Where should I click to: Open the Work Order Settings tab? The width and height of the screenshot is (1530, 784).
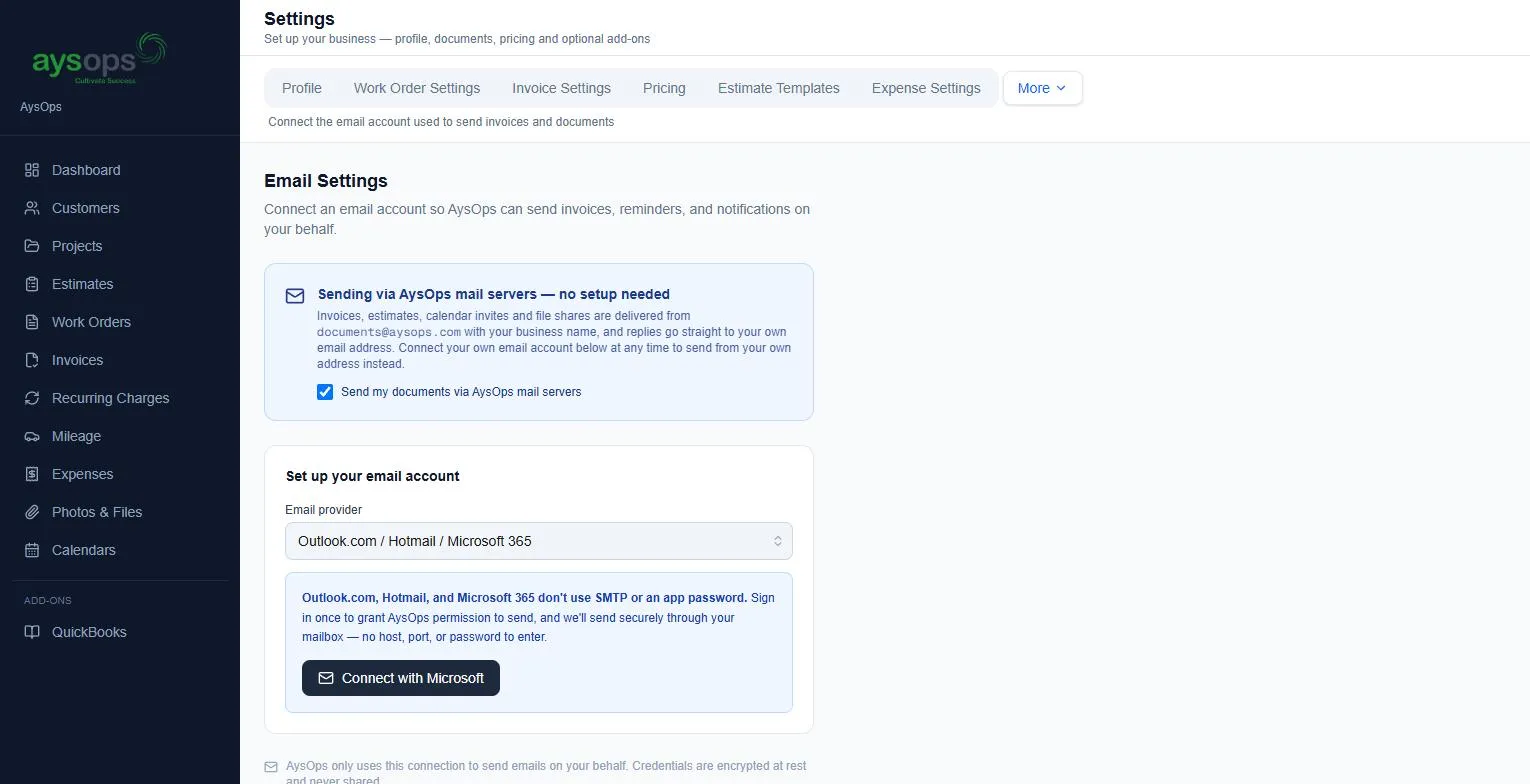point(417,88)
